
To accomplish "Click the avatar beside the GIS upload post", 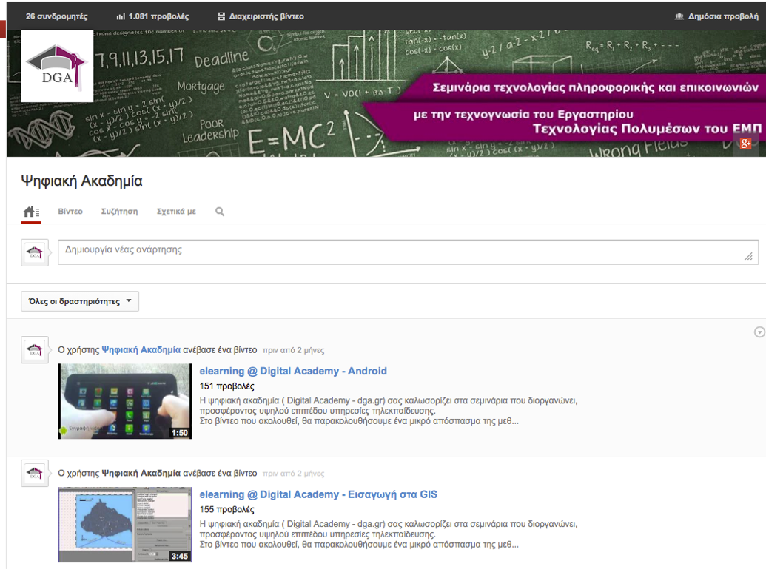I will pyautogui.click(x=34, y=473).
